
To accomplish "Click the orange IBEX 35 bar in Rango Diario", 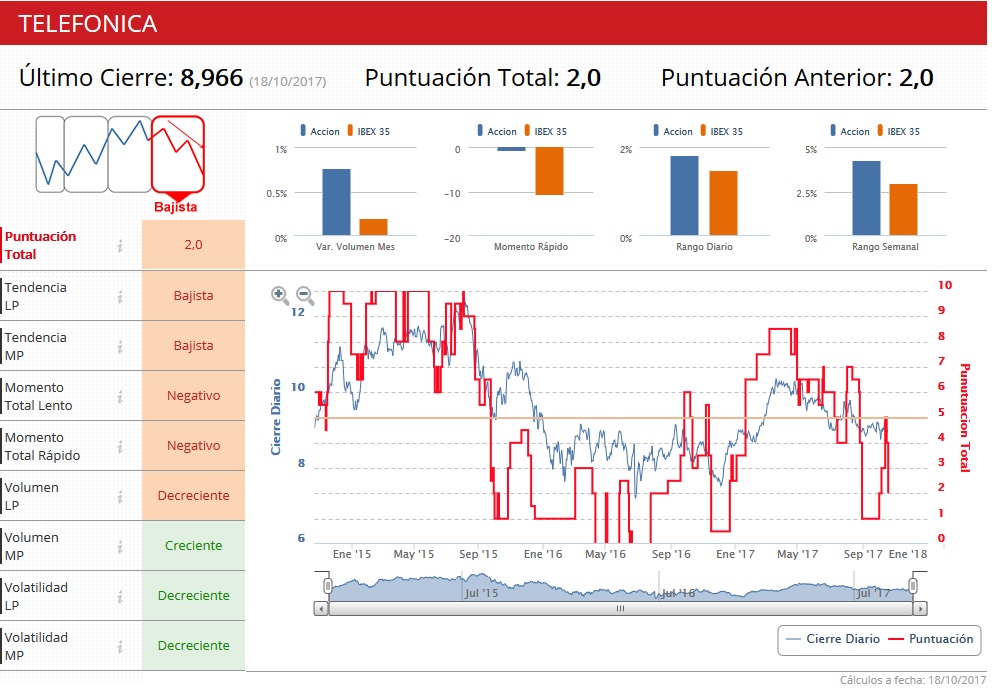I will click(723, 203).
